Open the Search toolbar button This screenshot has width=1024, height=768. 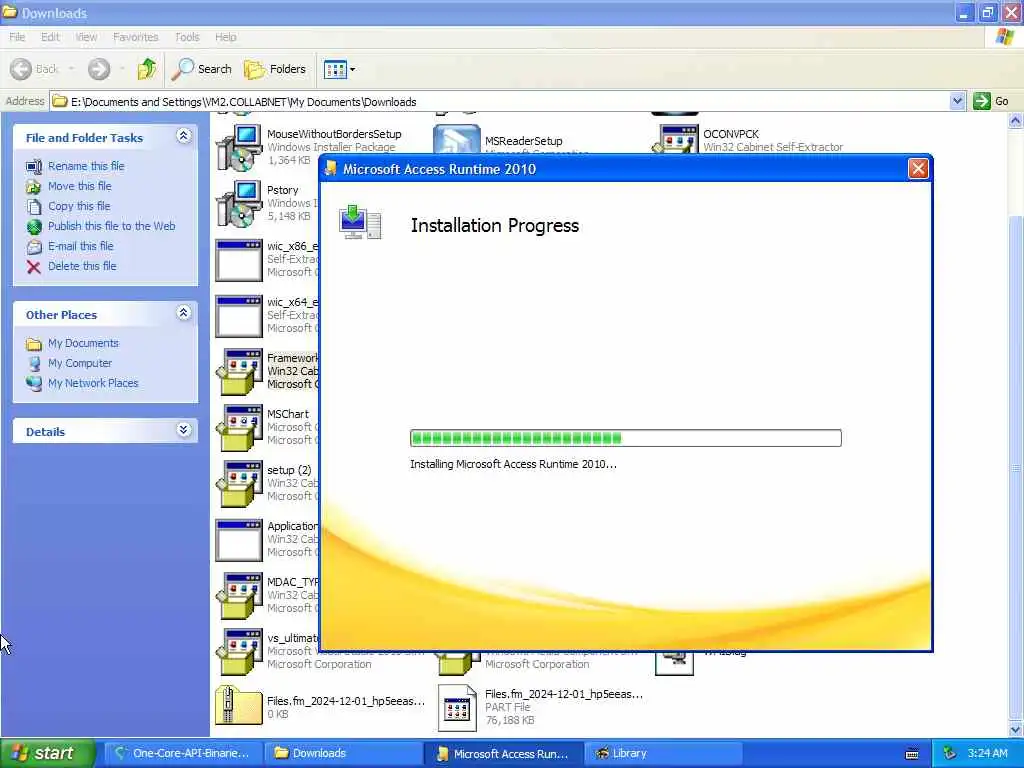click(201, 69)
